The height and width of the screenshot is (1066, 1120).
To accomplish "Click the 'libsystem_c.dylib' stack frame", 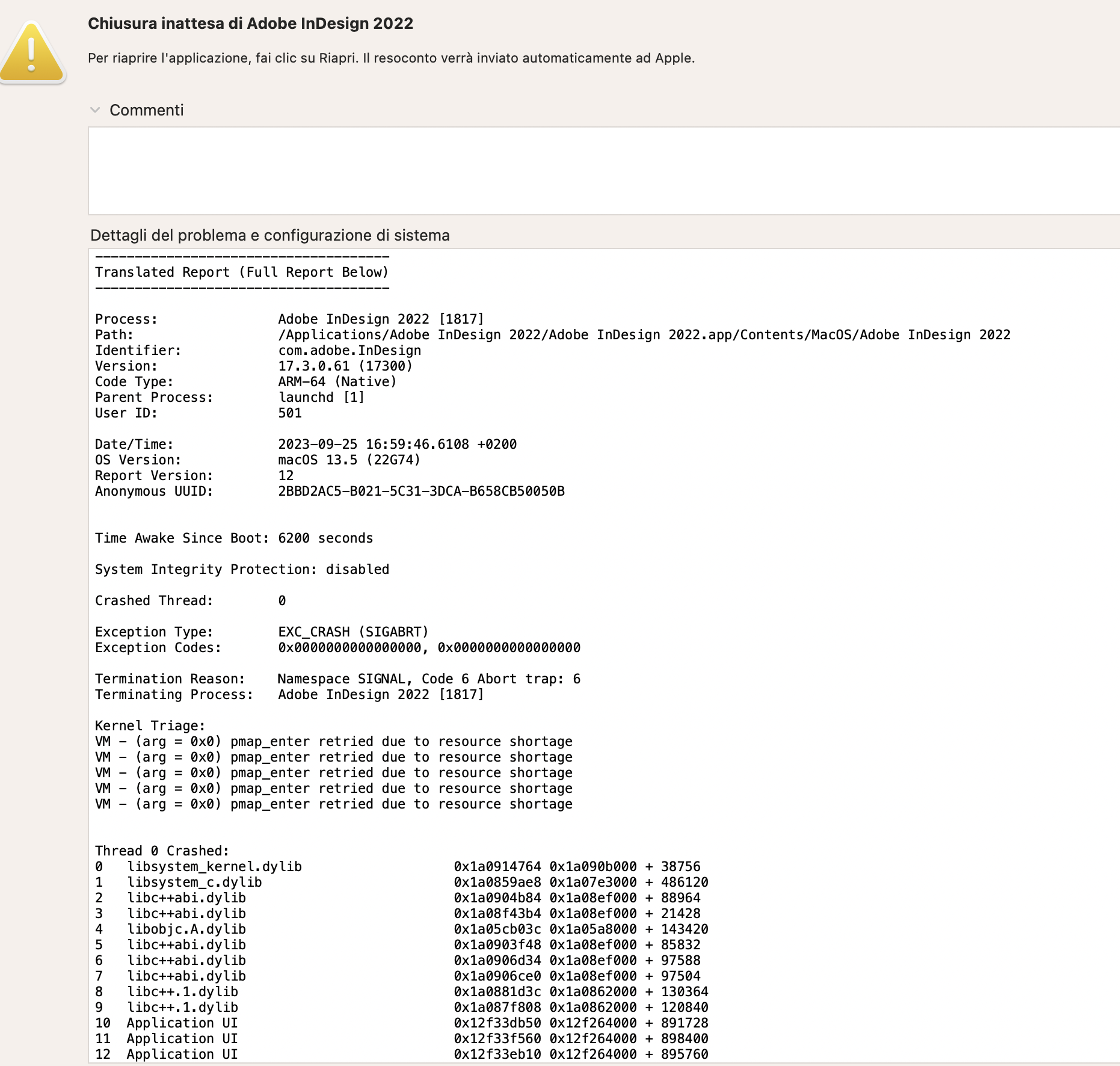I will (402, 882).
